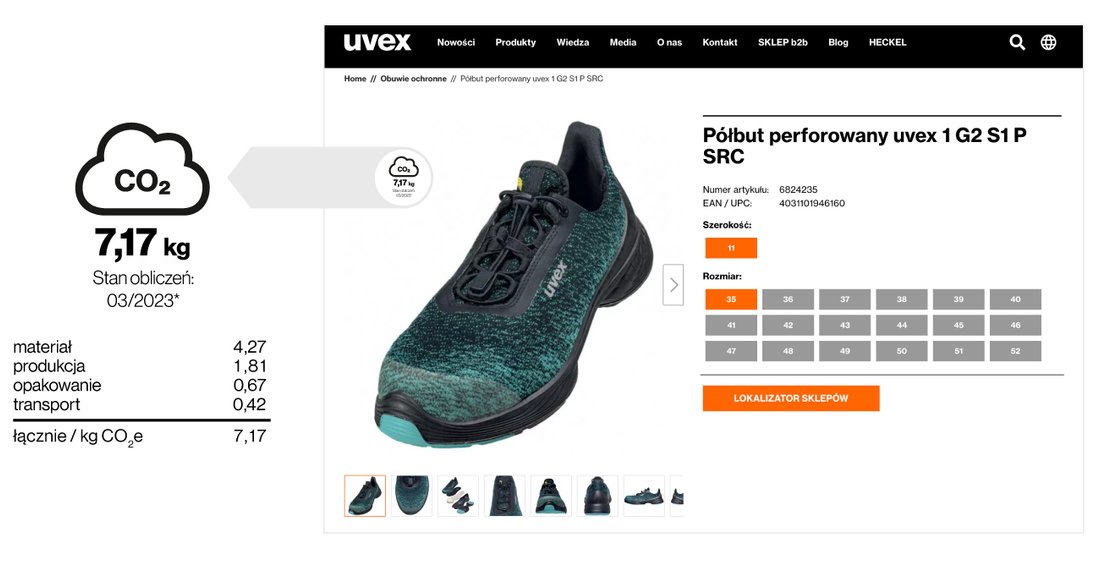Select width 11 option
This screenshot has width=1100, height=576.
(731, 248)
